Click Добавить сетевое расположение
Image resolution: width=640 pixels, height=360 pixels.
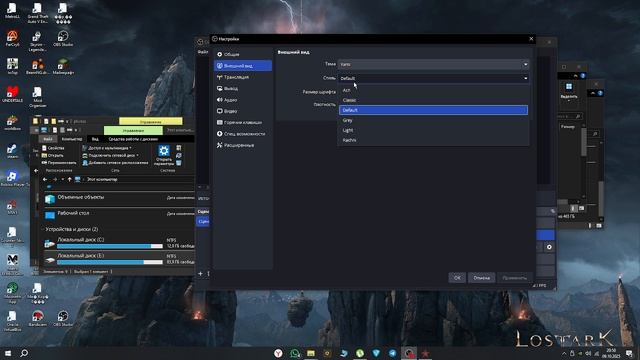115,163
